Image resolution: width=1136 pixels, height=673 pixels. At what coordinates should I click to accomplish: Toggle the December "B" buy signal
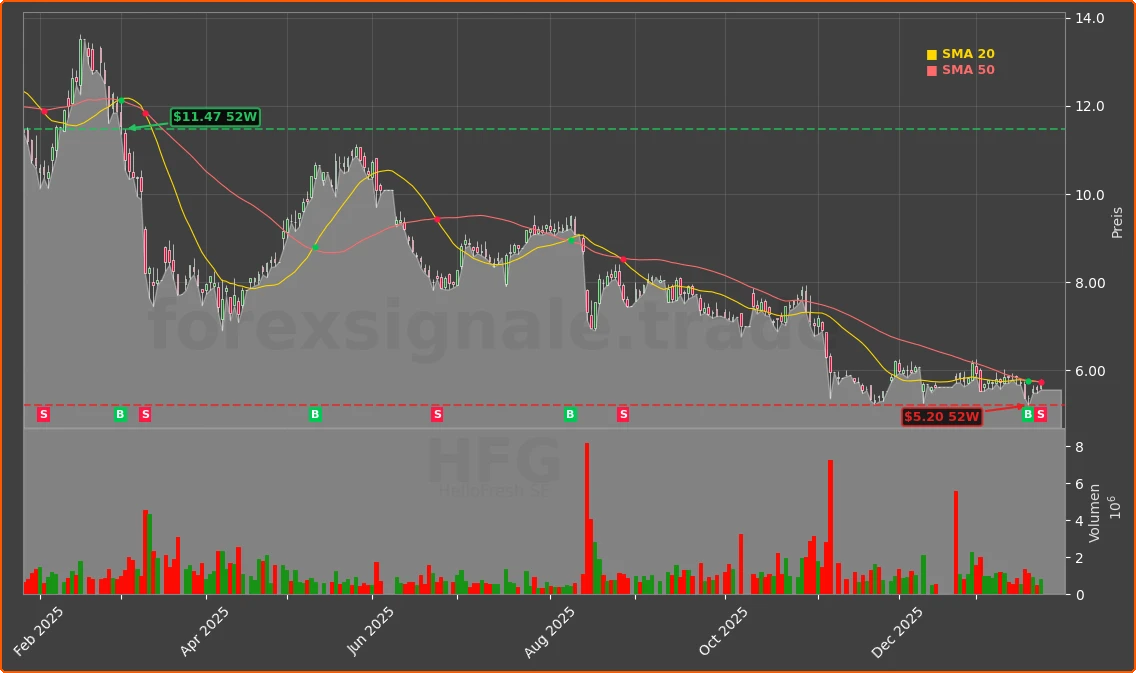[x=1027, y=414]
